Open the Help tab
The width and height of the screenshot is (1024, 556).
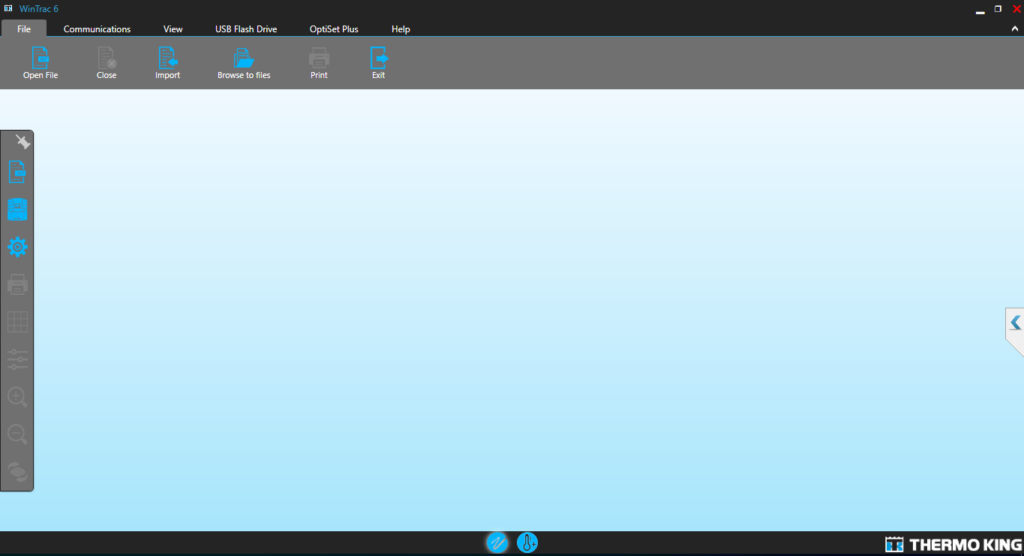(x=401, y=29)
